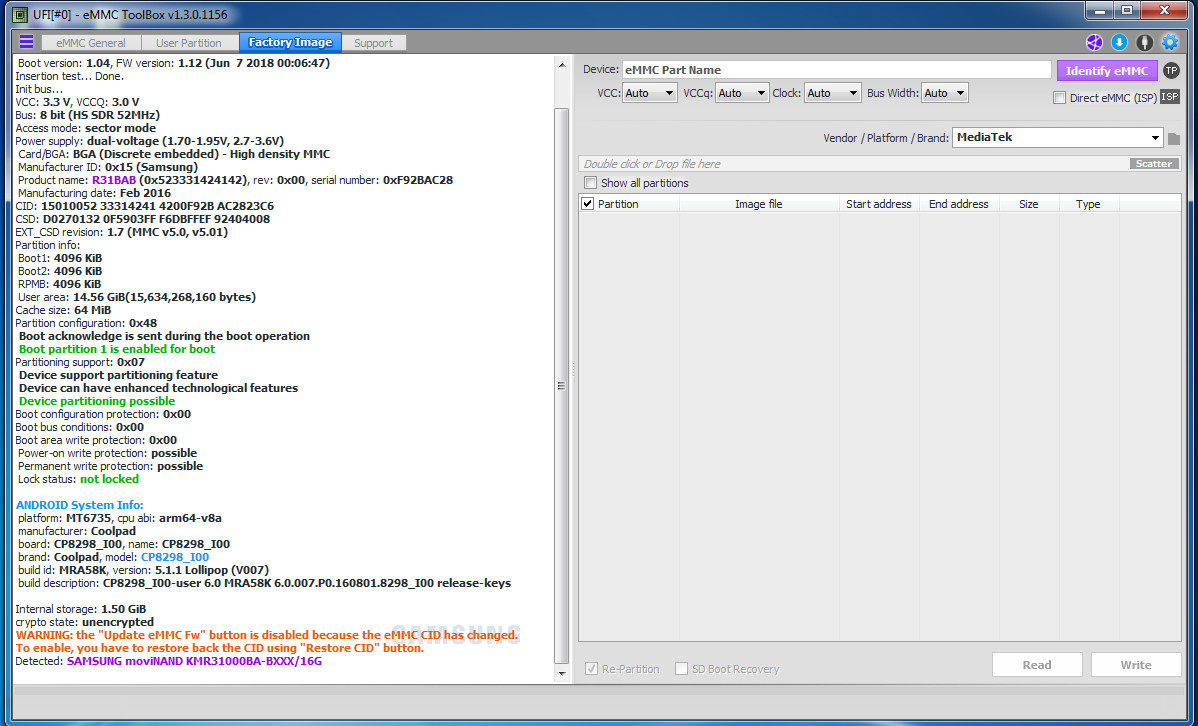Click the Scatter button

click(x=1154, y=164)
